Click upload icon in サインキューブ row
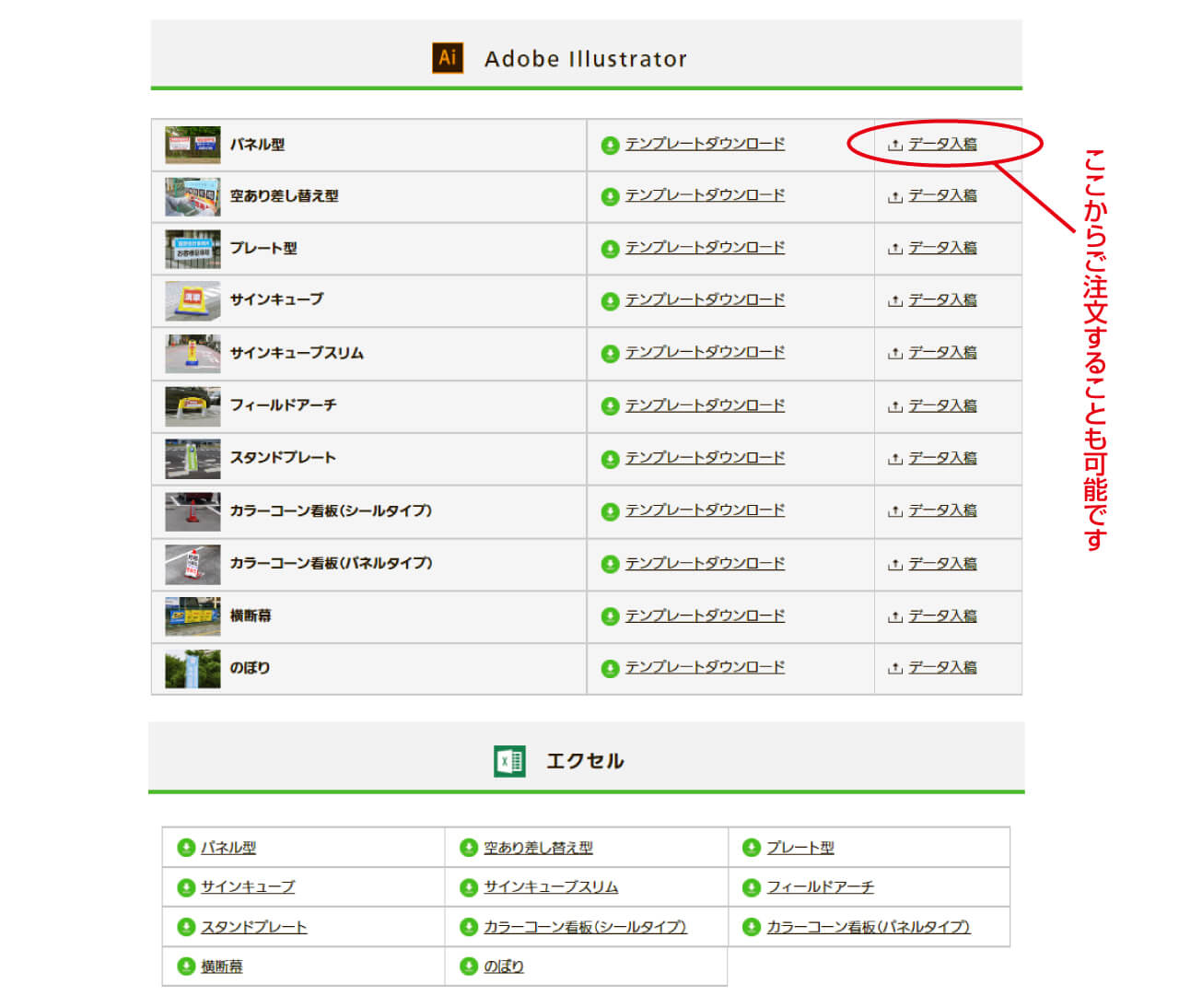This screenshot has width=1179, height=1008. pos(894,301)
